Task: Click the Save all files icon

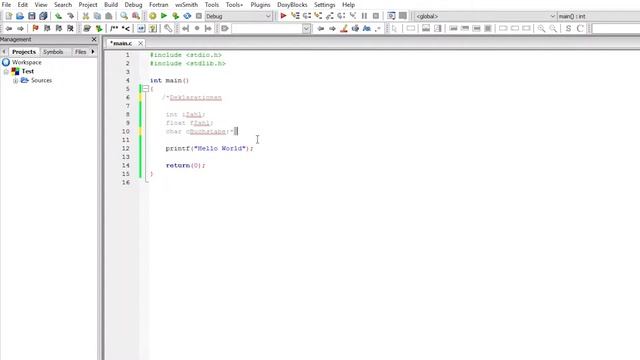Action: click(43, 16)
